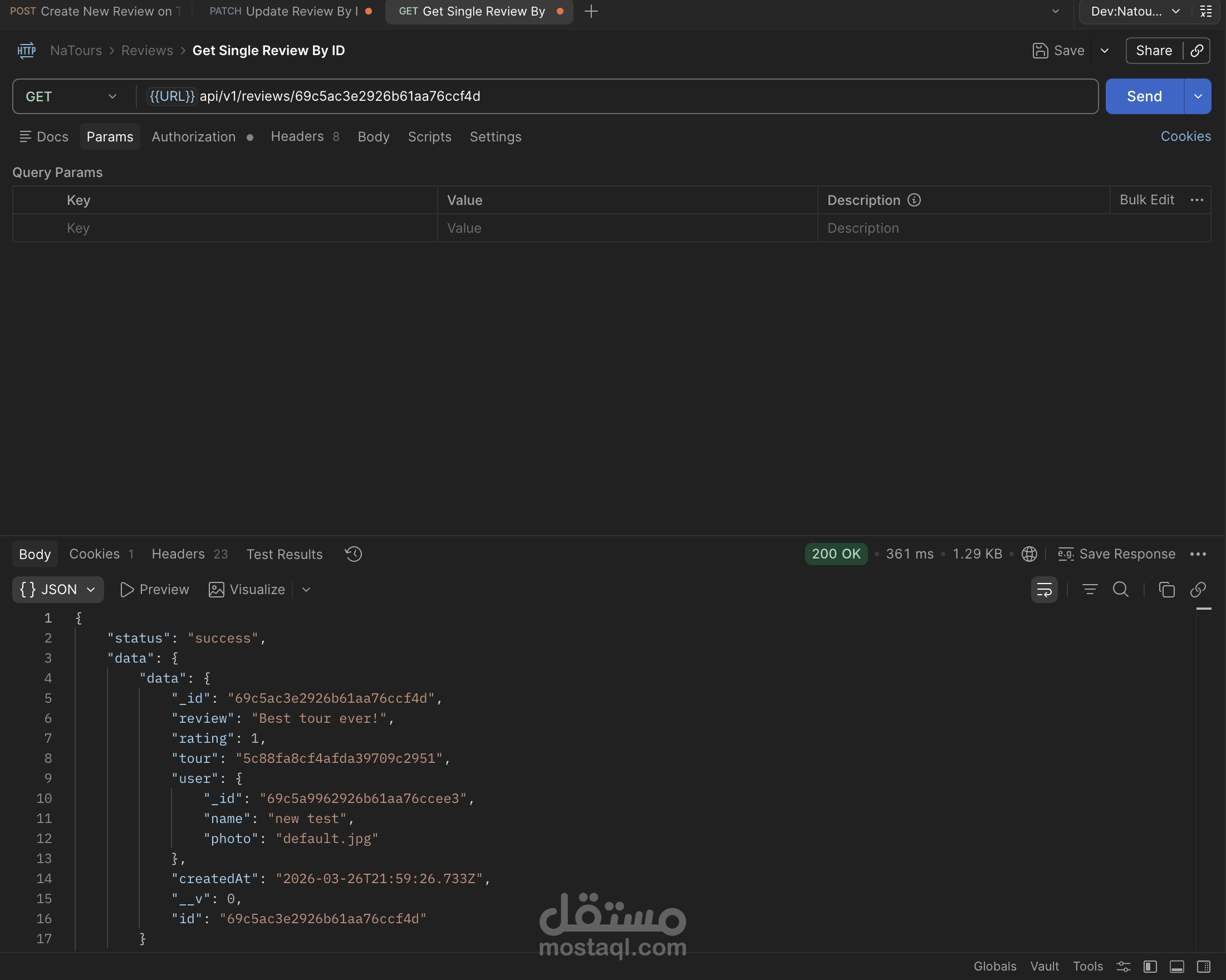Open the JSON format dropdown
The width and height of the screenshot is (1226, 980).
click(x=57, y=590)
